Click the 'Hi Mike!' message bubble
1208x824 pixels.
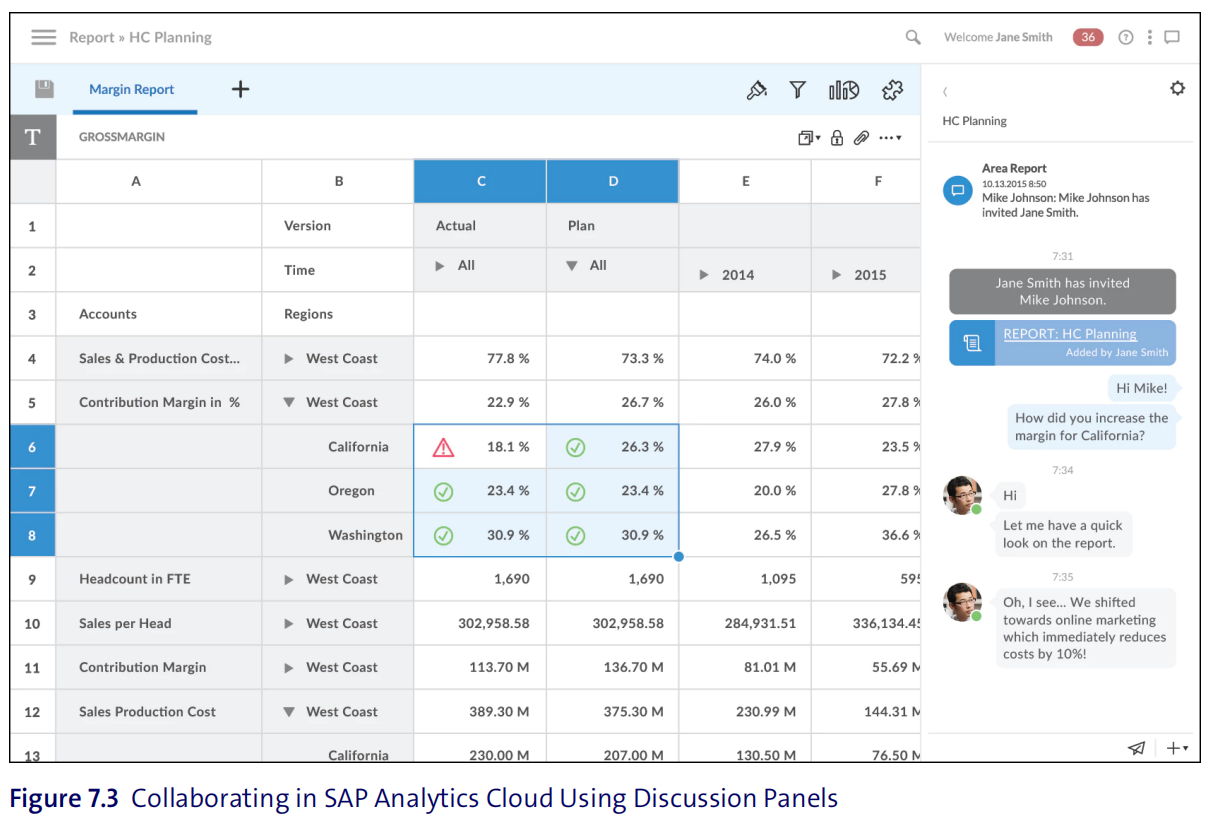[x=1141, y=388]
